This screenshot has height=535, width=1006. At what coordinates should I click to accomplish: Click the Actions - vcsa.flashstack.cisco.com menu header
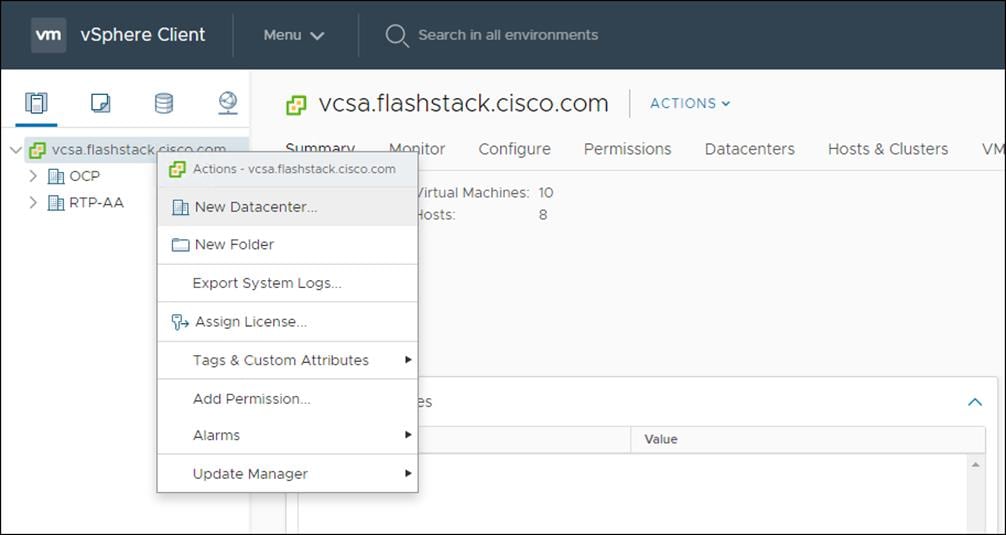[x=287, y=169]
